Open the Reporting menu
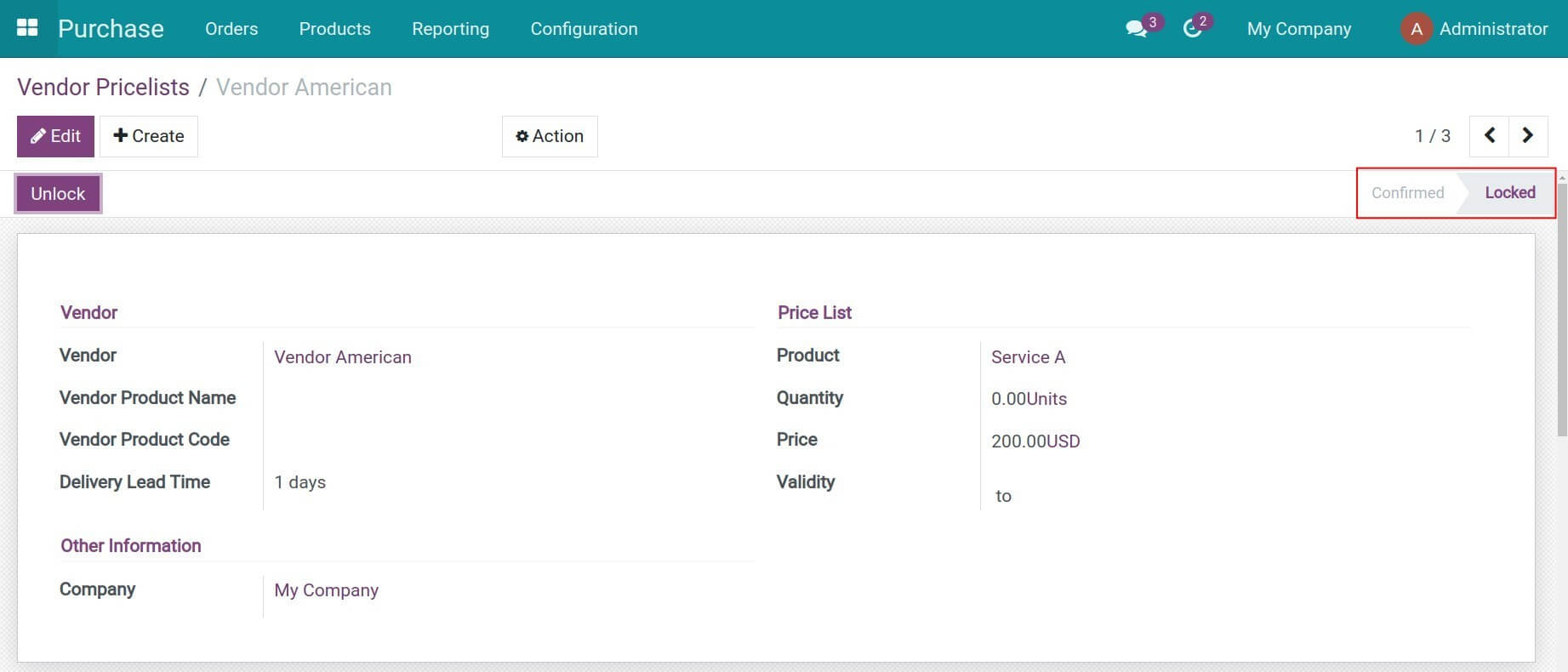1568x672 pixels. tap(450, 29)
